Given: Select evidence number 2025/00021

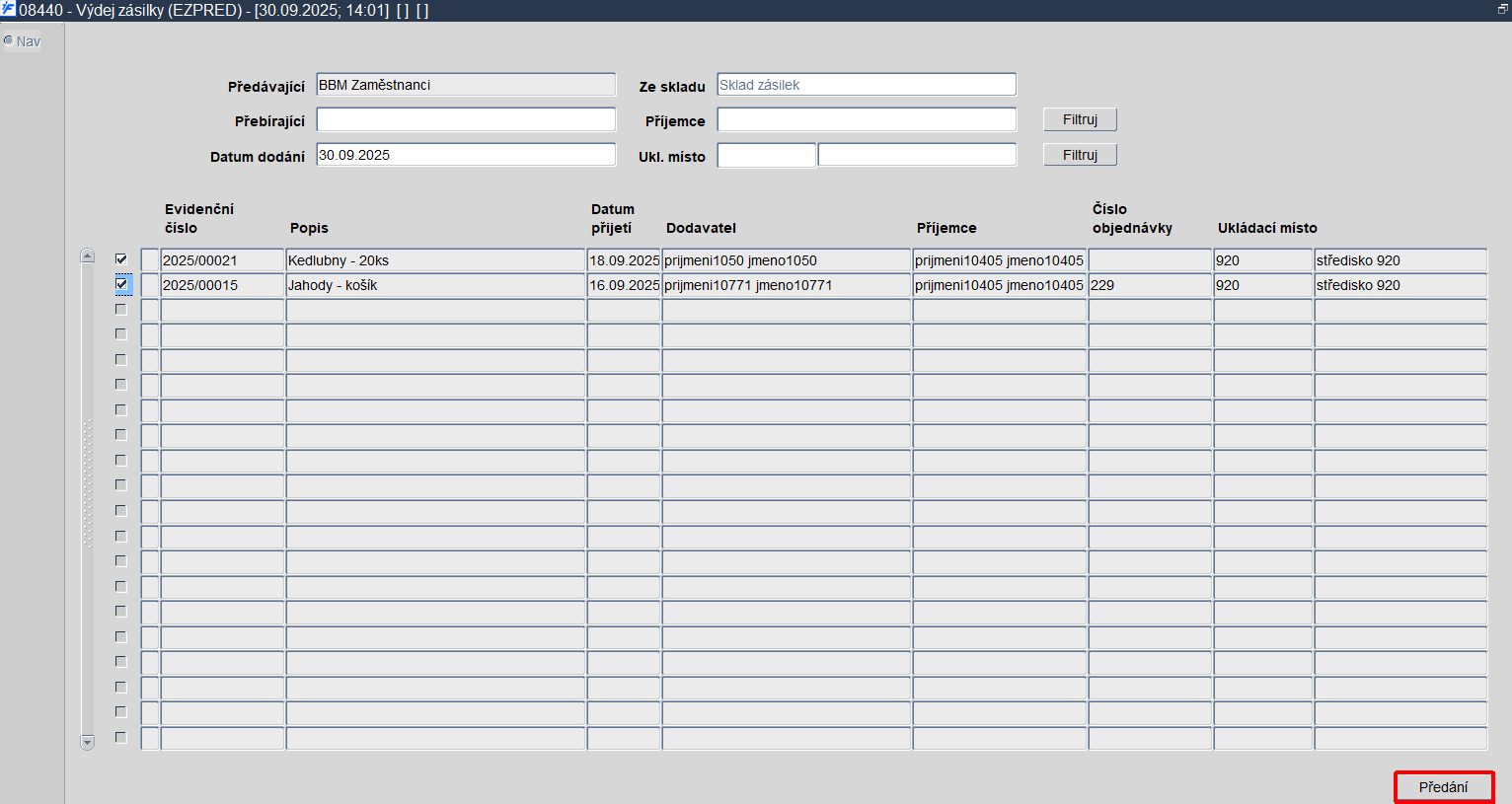Looking at the screenshot, I should click(222, 260).
